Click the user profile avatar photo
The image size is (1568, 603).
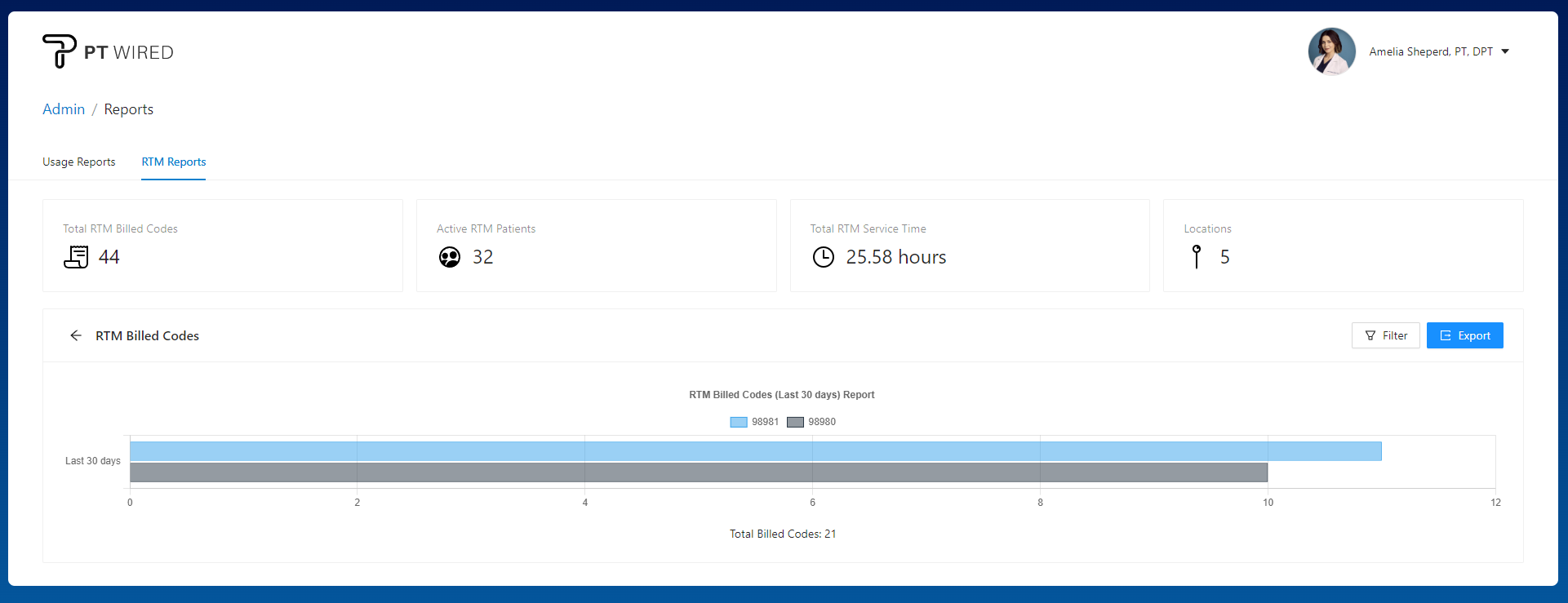1331,51
